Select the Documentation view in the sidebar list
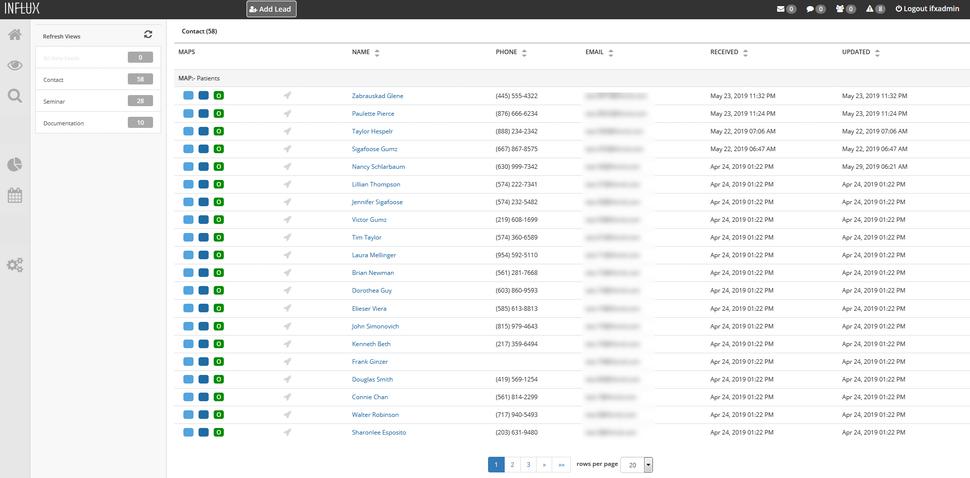The width and height of the screenshot is (970, 478). pyautogui.click(x=91, y=123)
